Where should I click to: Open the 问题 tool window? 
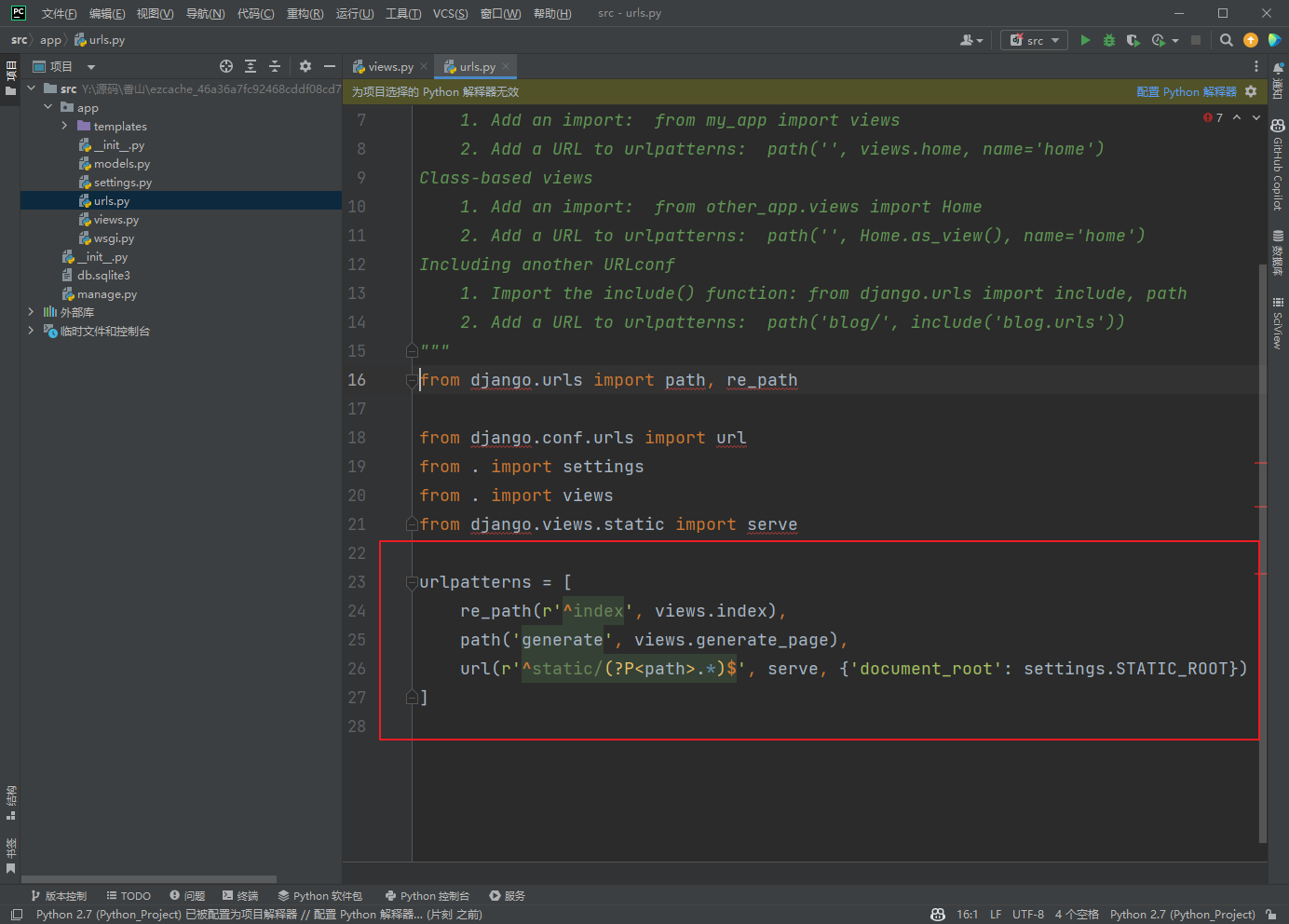(187, 896)
